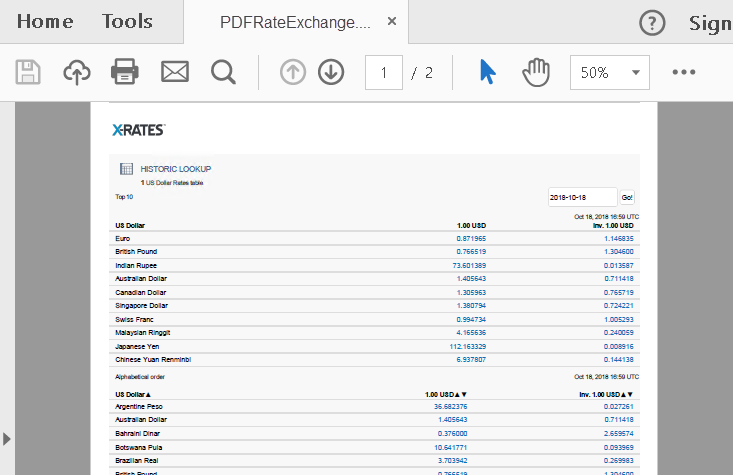Click the Brazilian Real rate 3.703942
Viewport: 733px width, 475px height.
452,461
